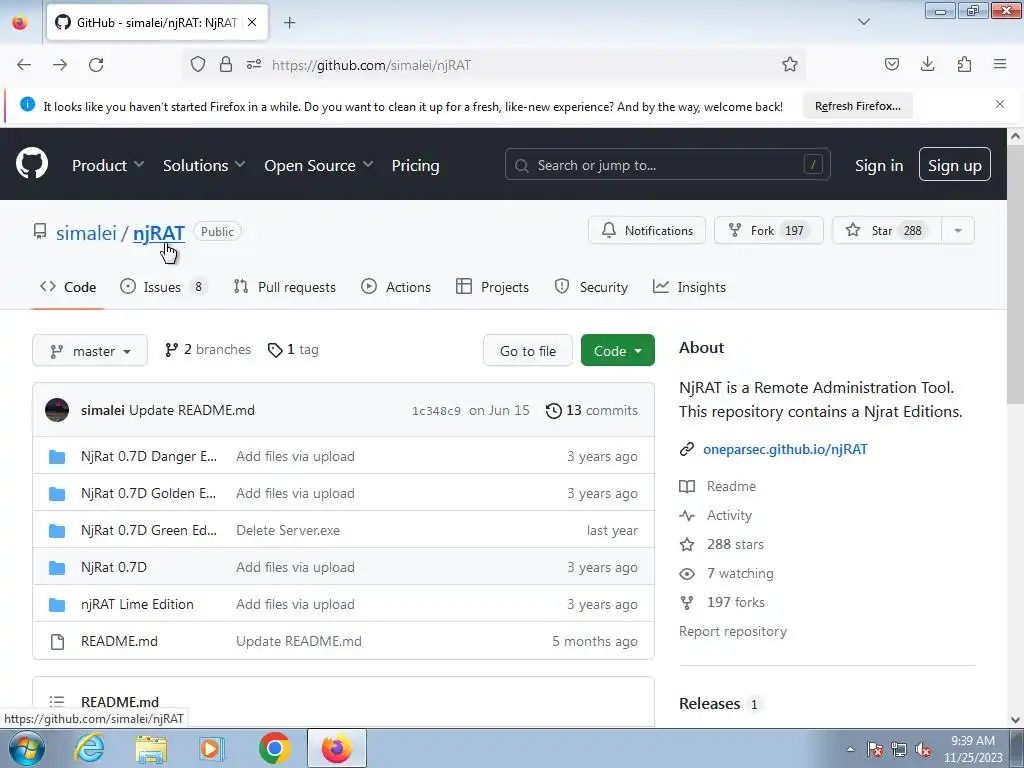This screenshot has width=1024, height=768.
Task: Show hidden tray icons arrow
Action: [850, 750]
